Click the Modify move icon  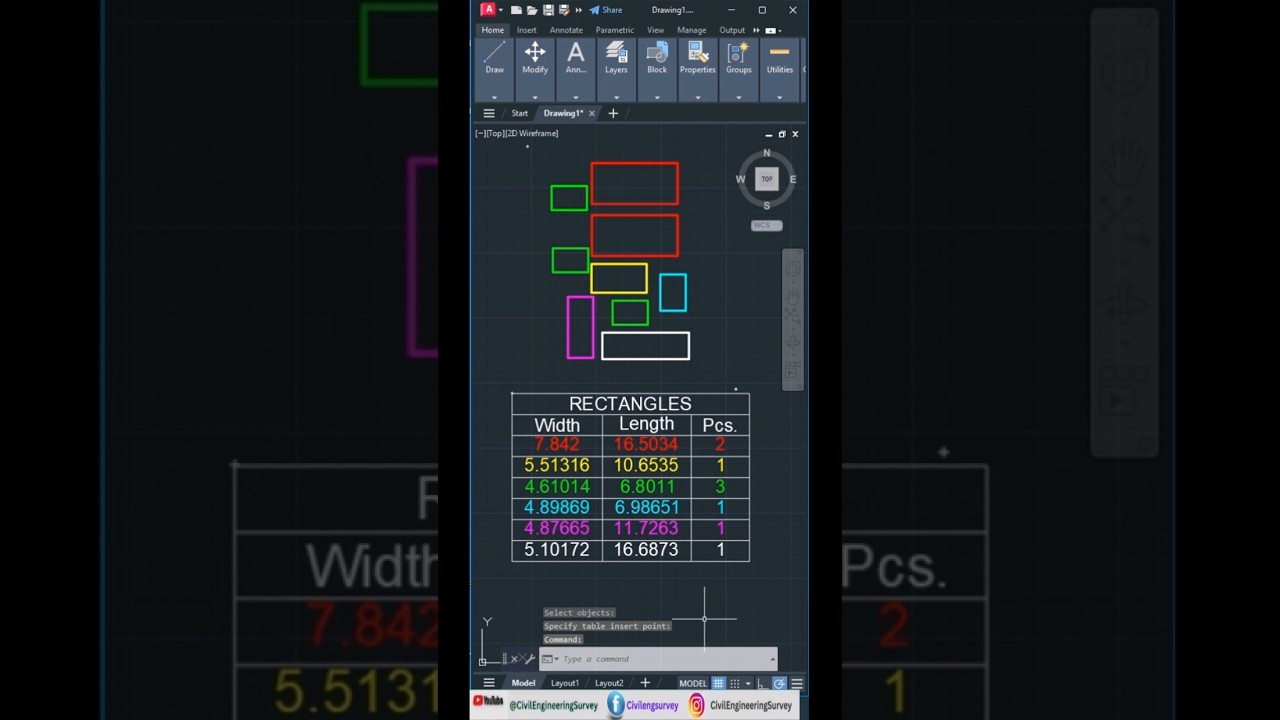click(x=535, y=52)
